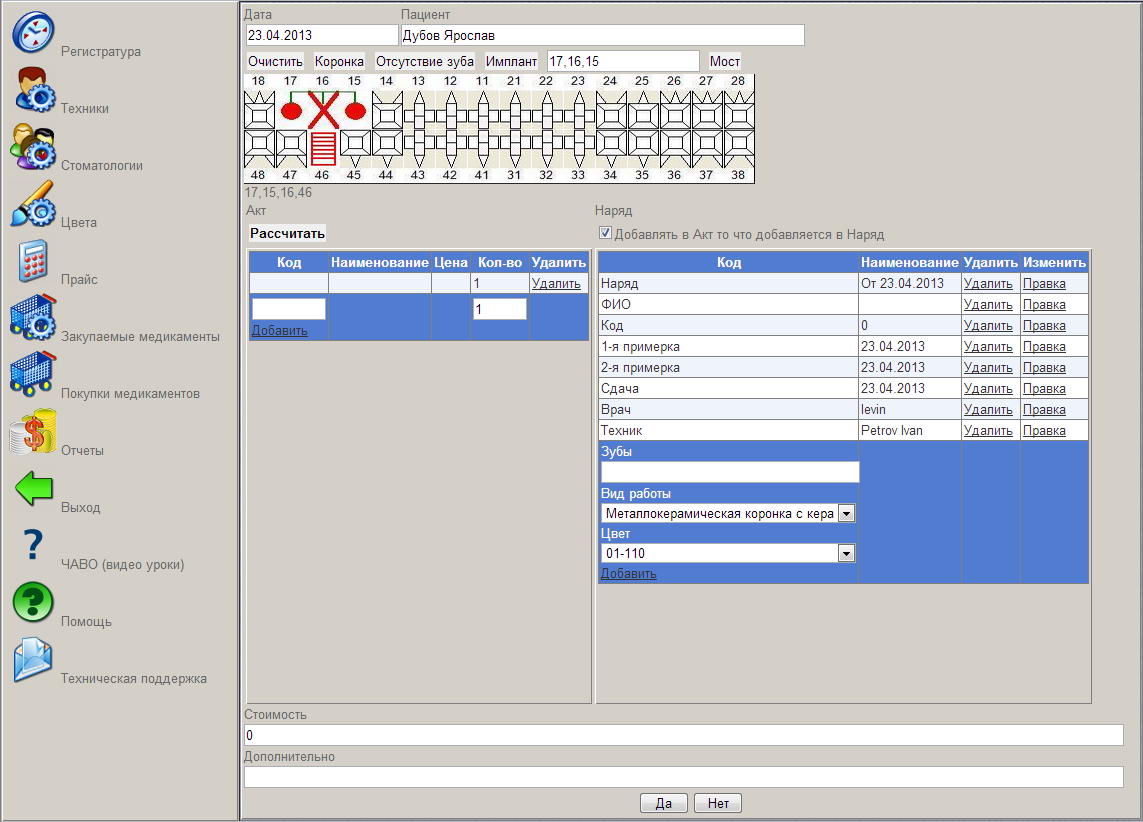Click Удалить link in Техник row

[x=988, y=431]
